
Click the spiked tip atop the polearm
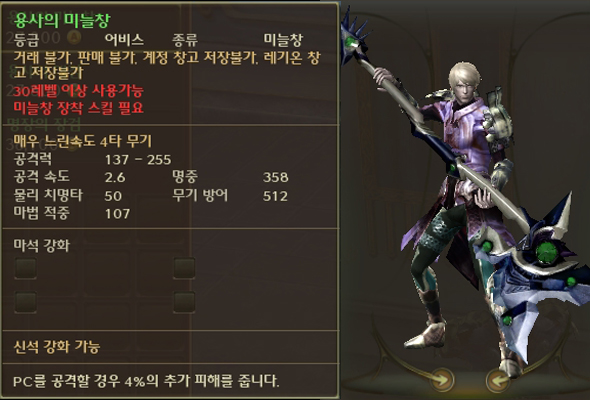[x=354, y=36]
